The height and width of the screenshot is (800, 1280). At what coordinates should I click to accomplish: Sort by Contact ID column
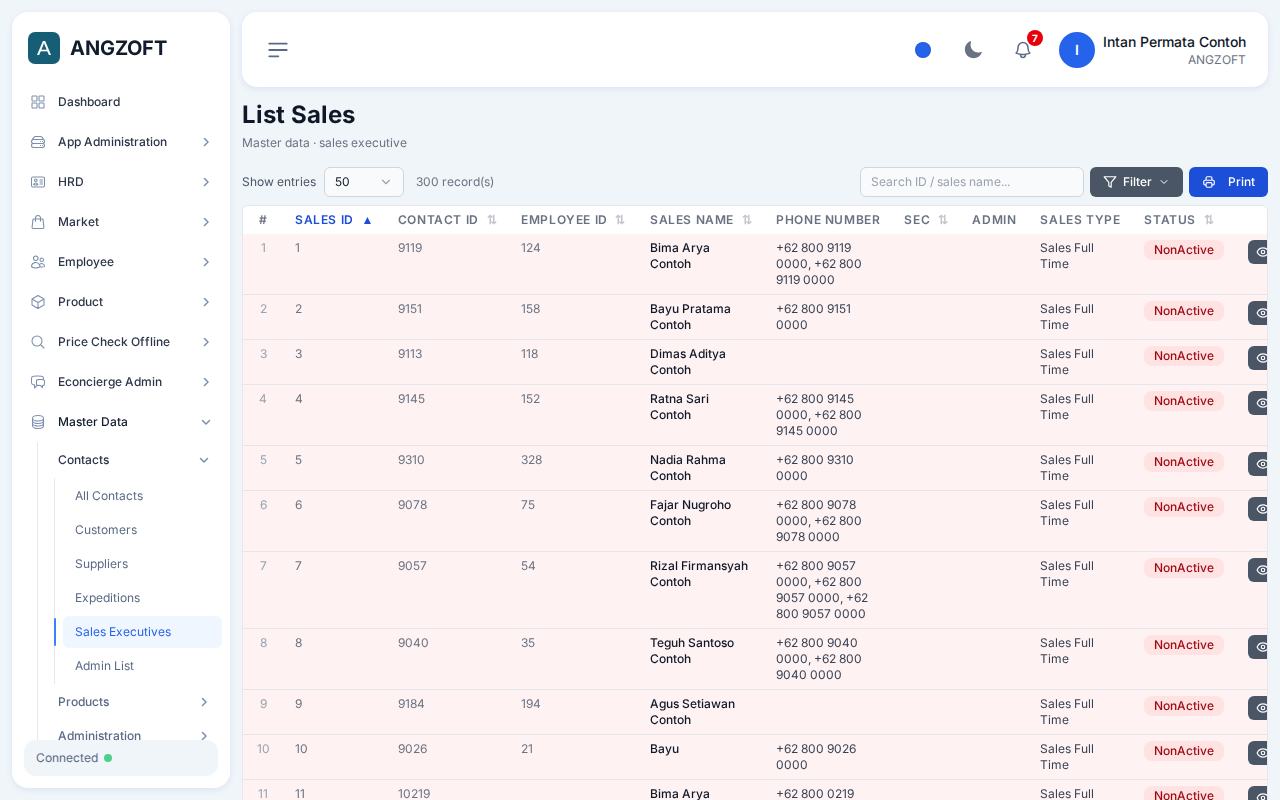[447, 220]
